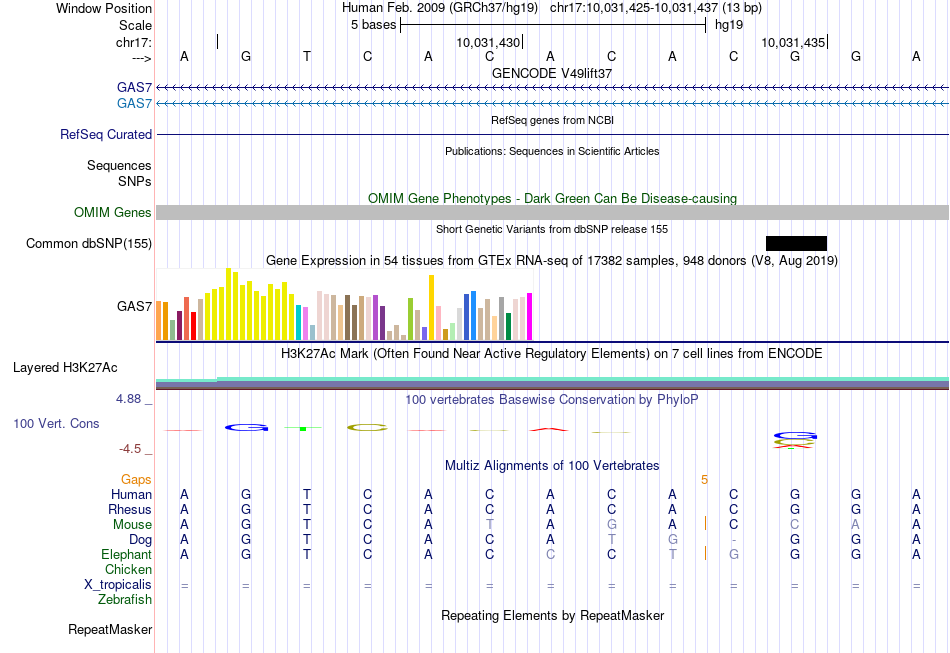Click the GAS7 label beside the GTEx chart
This screenshot has height=653, width=950.
tap(135, 307)
